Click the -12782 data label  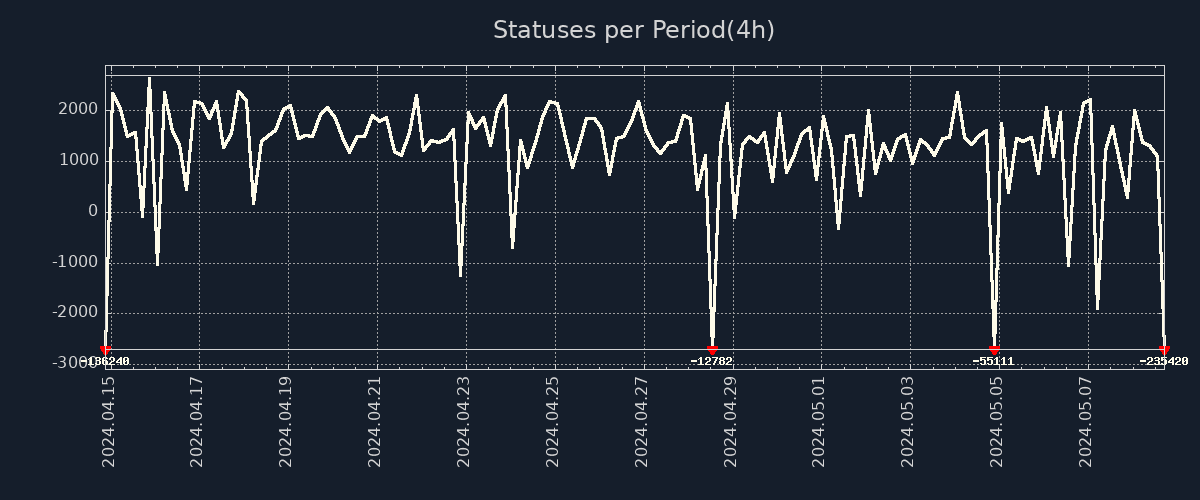click(x=712, y=362)
